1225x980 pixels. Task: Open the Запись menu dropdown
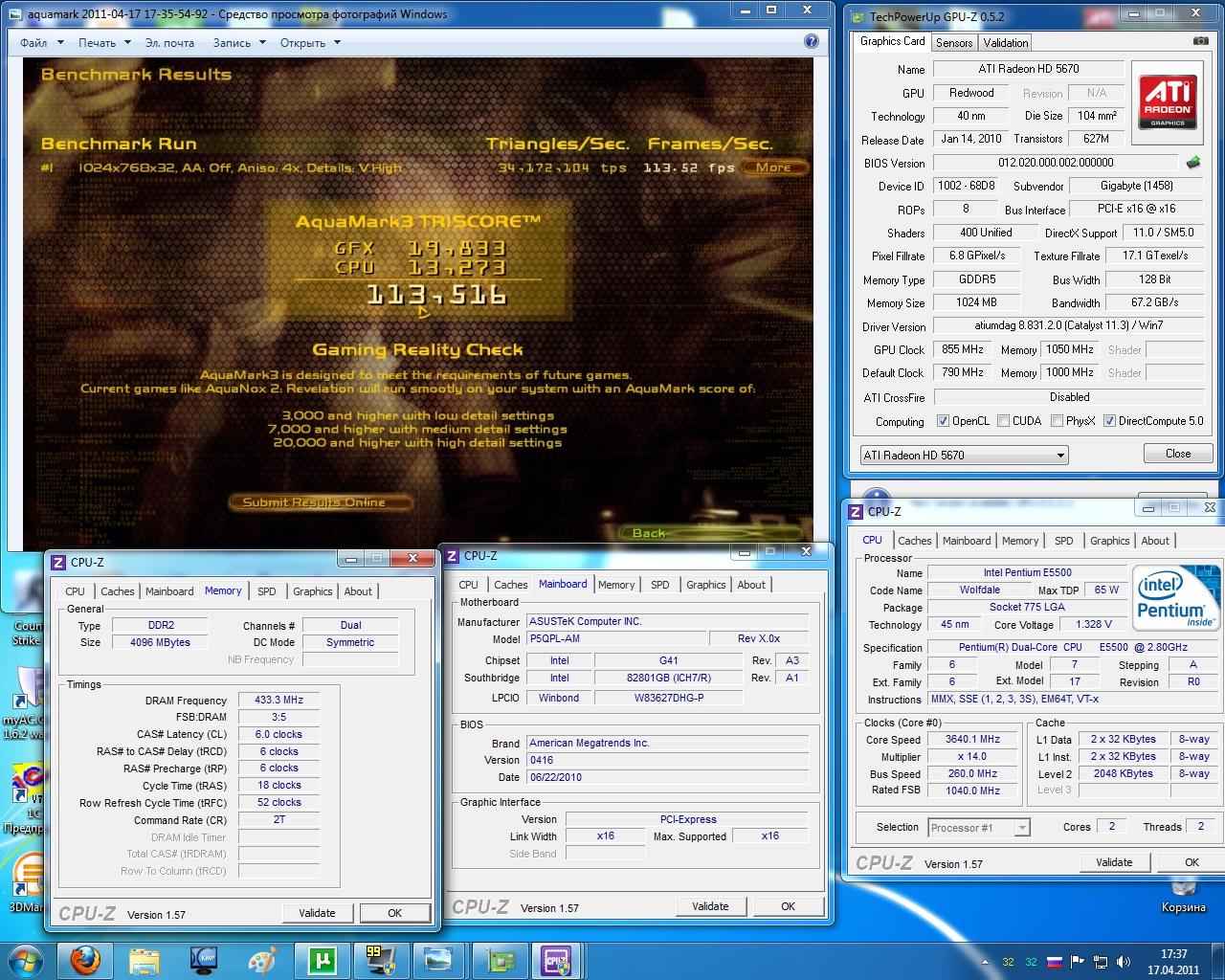[x=239, y=43]
